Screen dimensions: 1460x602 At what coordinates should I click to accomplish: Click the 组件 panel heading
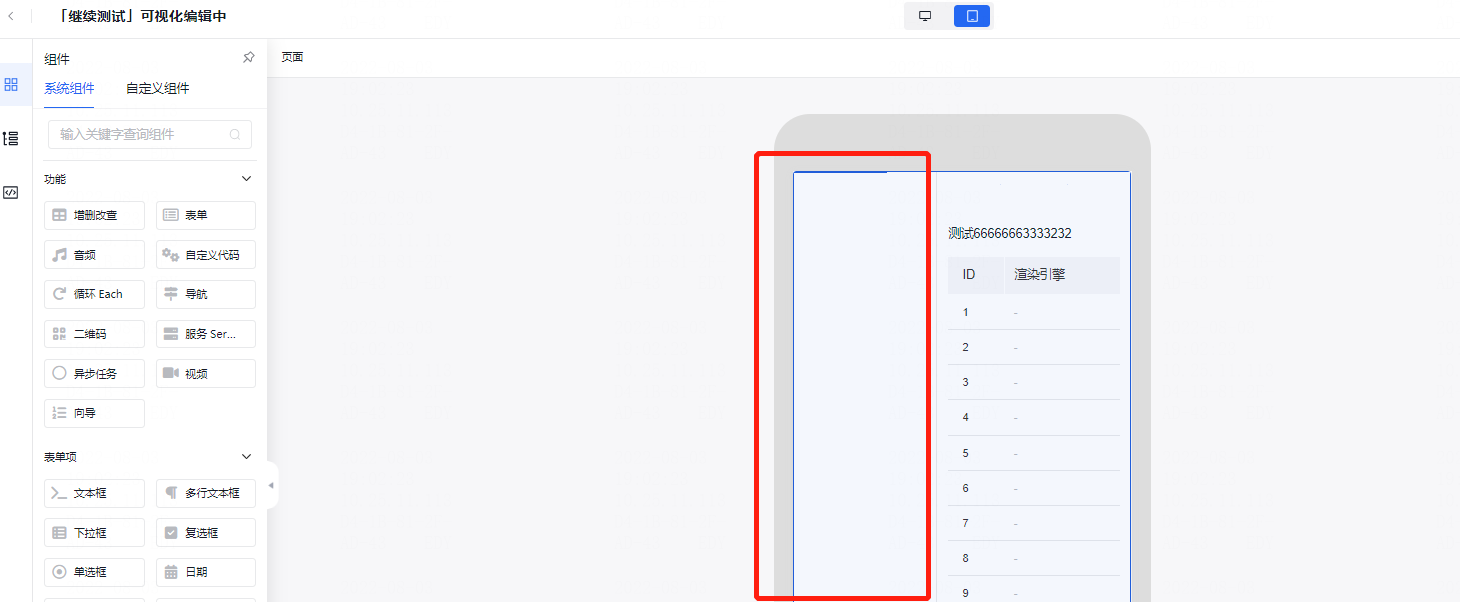pyautogui.click(x=57, y=59)
